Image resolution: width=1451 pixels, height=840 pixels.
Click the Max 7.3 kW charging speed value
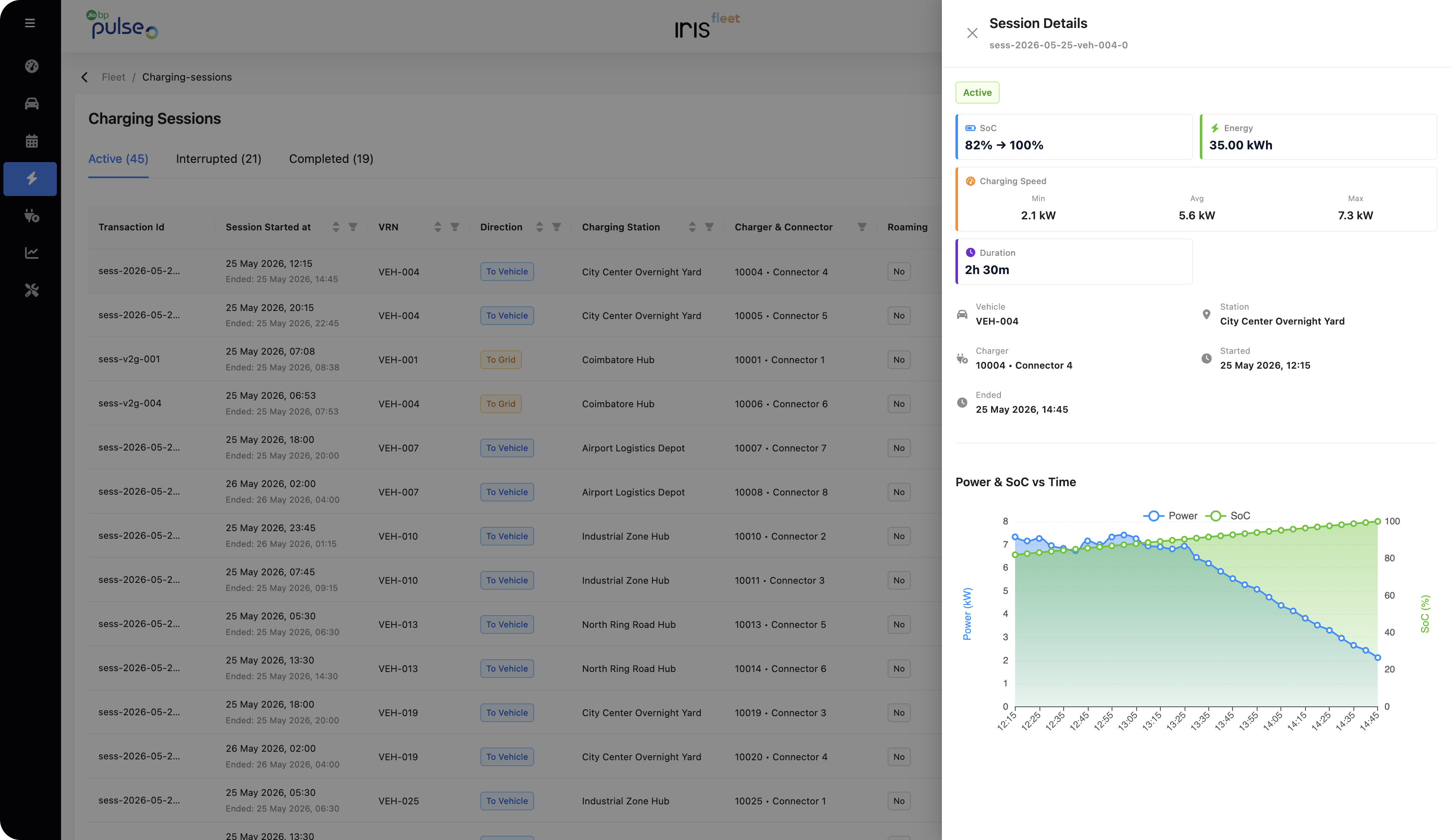1356,216
